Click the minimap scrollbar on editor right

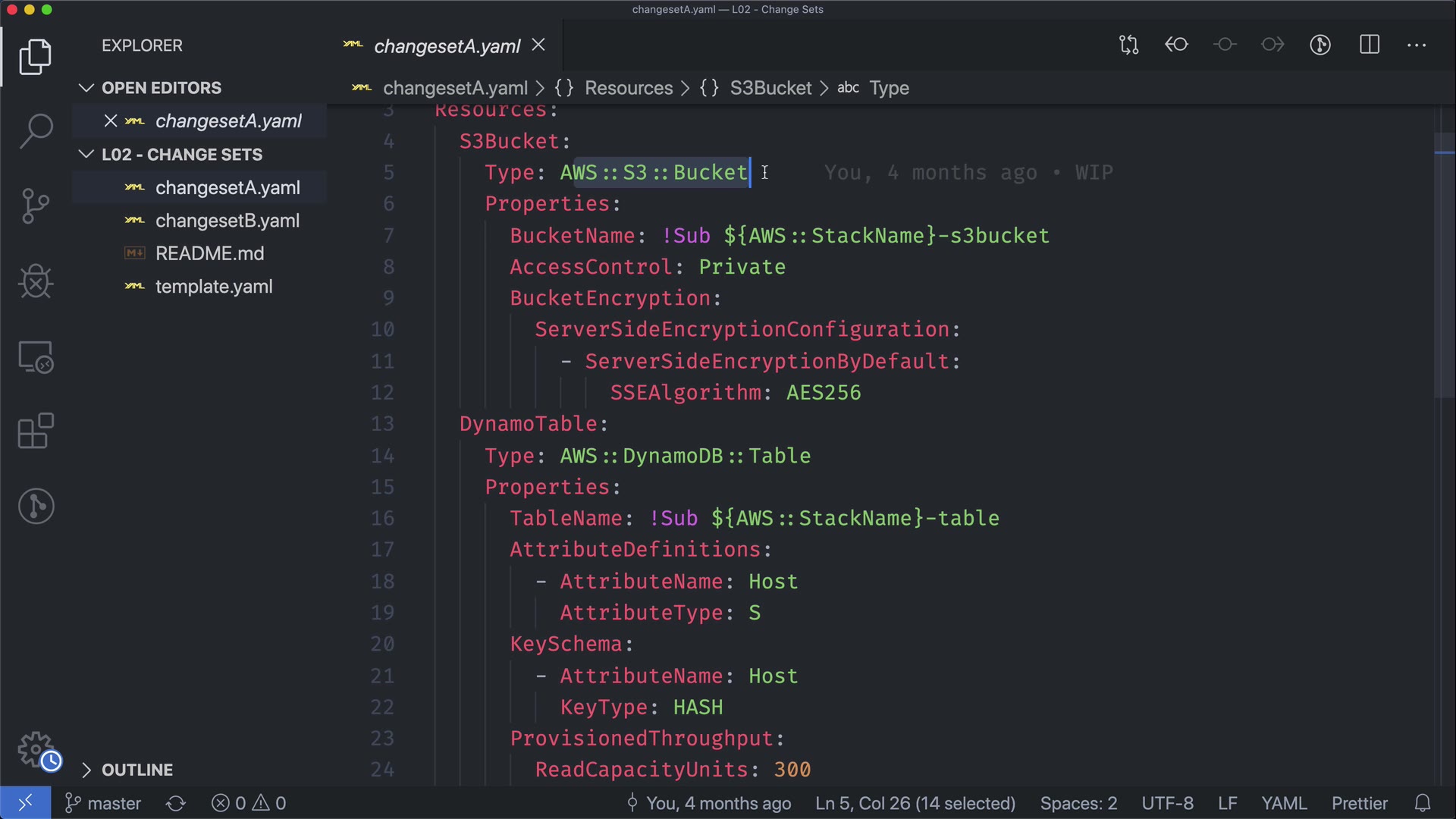point(1444,265)
